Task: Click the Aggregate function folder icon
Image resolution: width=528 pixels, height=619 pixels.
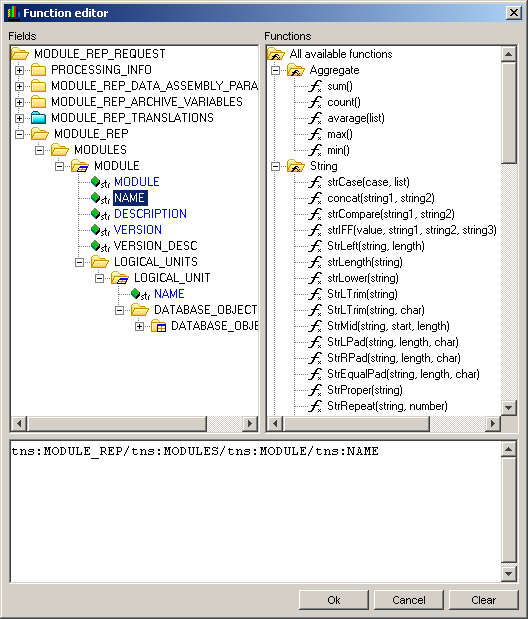Action: (296, 70)
